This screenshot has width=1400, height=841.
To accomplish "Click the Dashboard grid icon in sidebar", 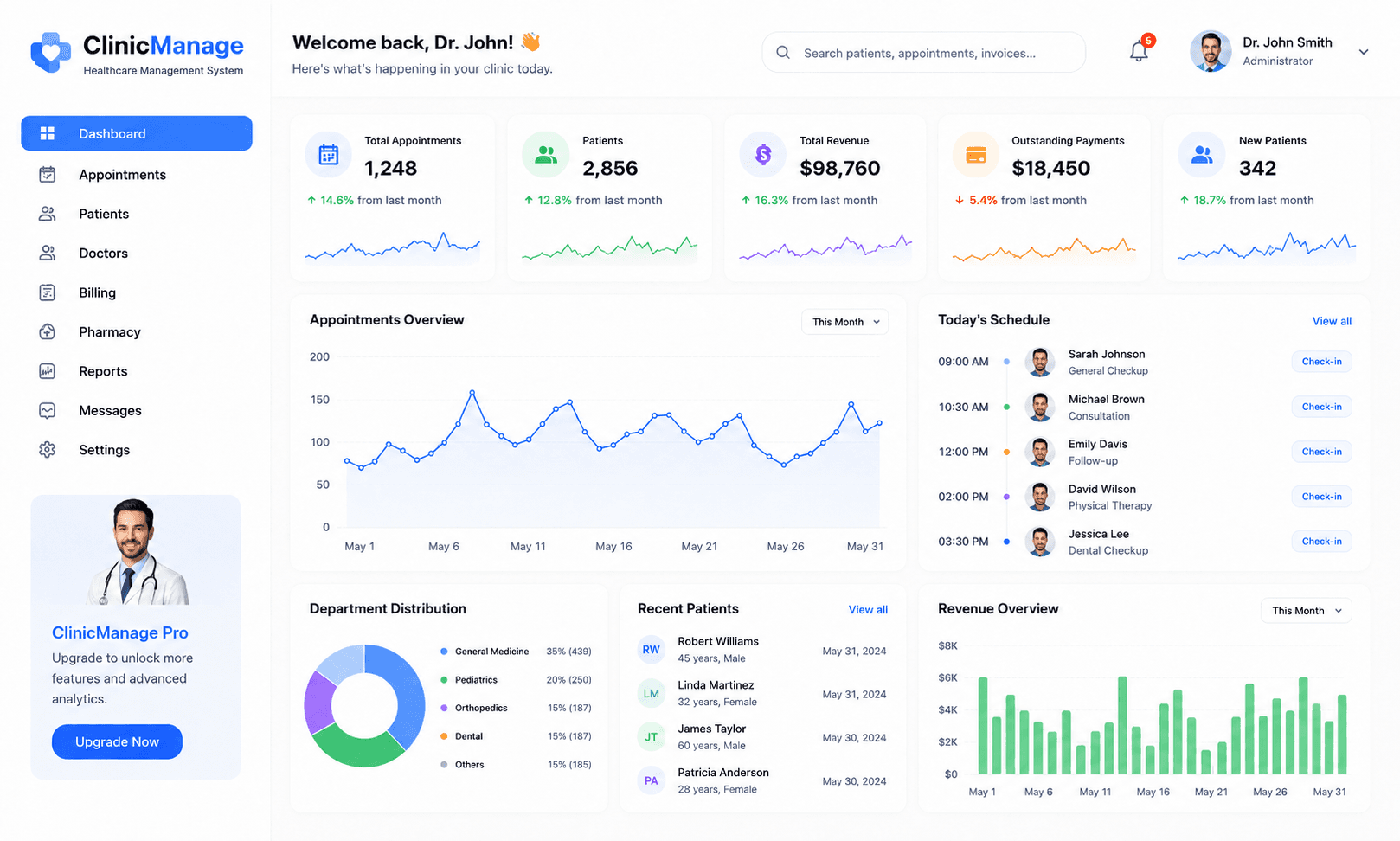I will click(48, 133).
